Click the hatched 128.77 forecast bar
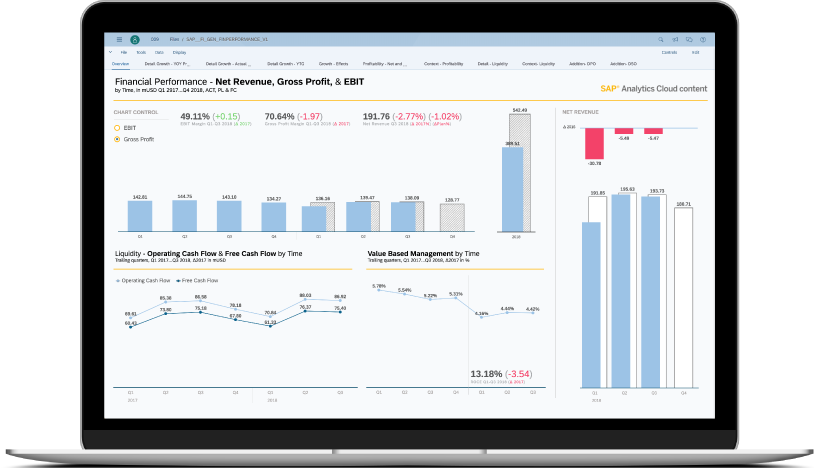The width and height of the screenshot is (814, 468). (x=452, y=217)
